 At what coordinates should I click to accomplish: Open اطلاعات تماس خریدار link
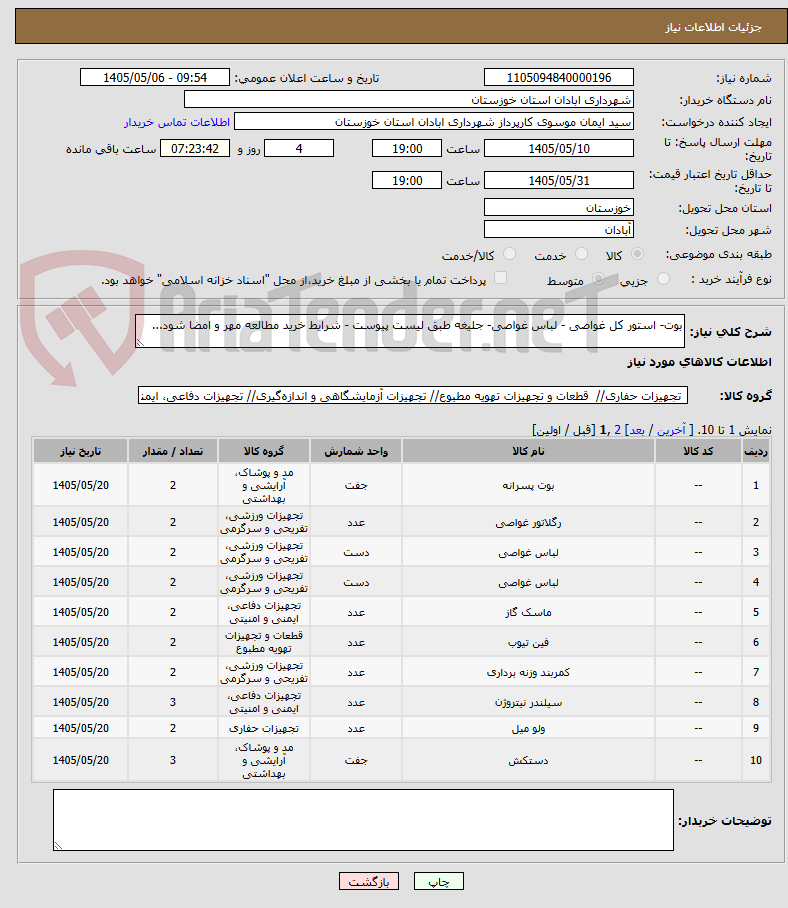pyautogui.click(x=177, y=122)
